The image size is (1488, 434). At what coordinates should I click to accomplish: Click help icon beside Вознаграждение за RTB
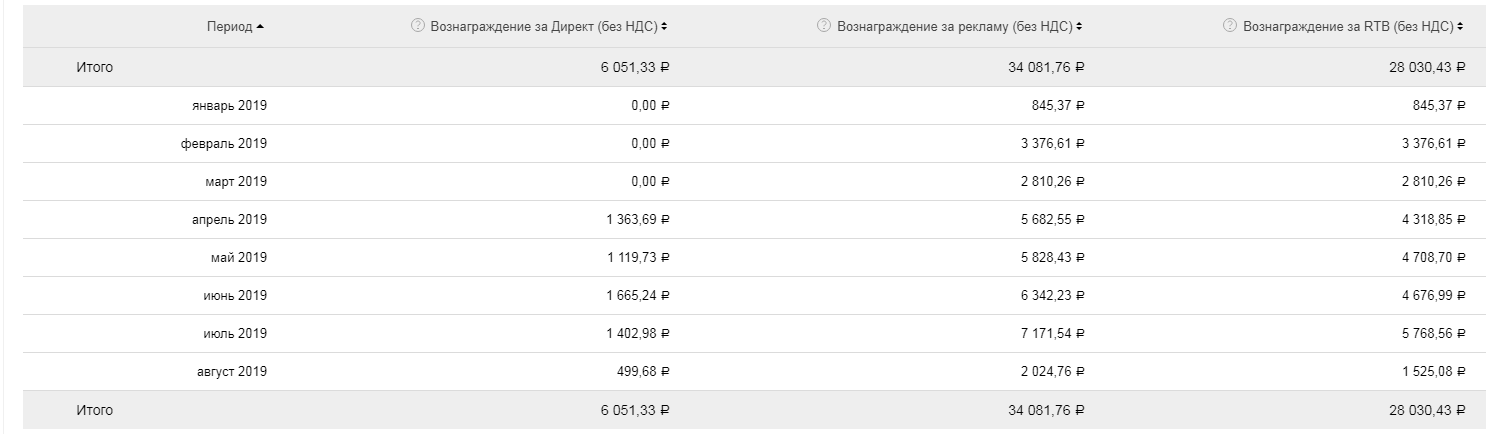(x=1230, y=25)
